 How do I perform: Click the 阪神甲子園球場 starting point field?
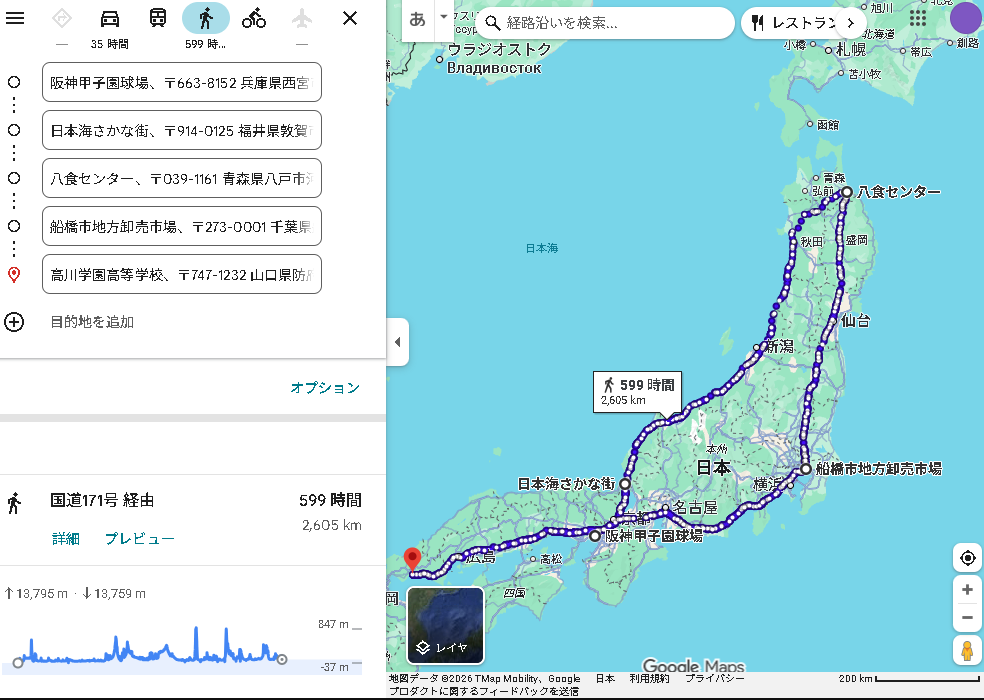coord(182,82)
